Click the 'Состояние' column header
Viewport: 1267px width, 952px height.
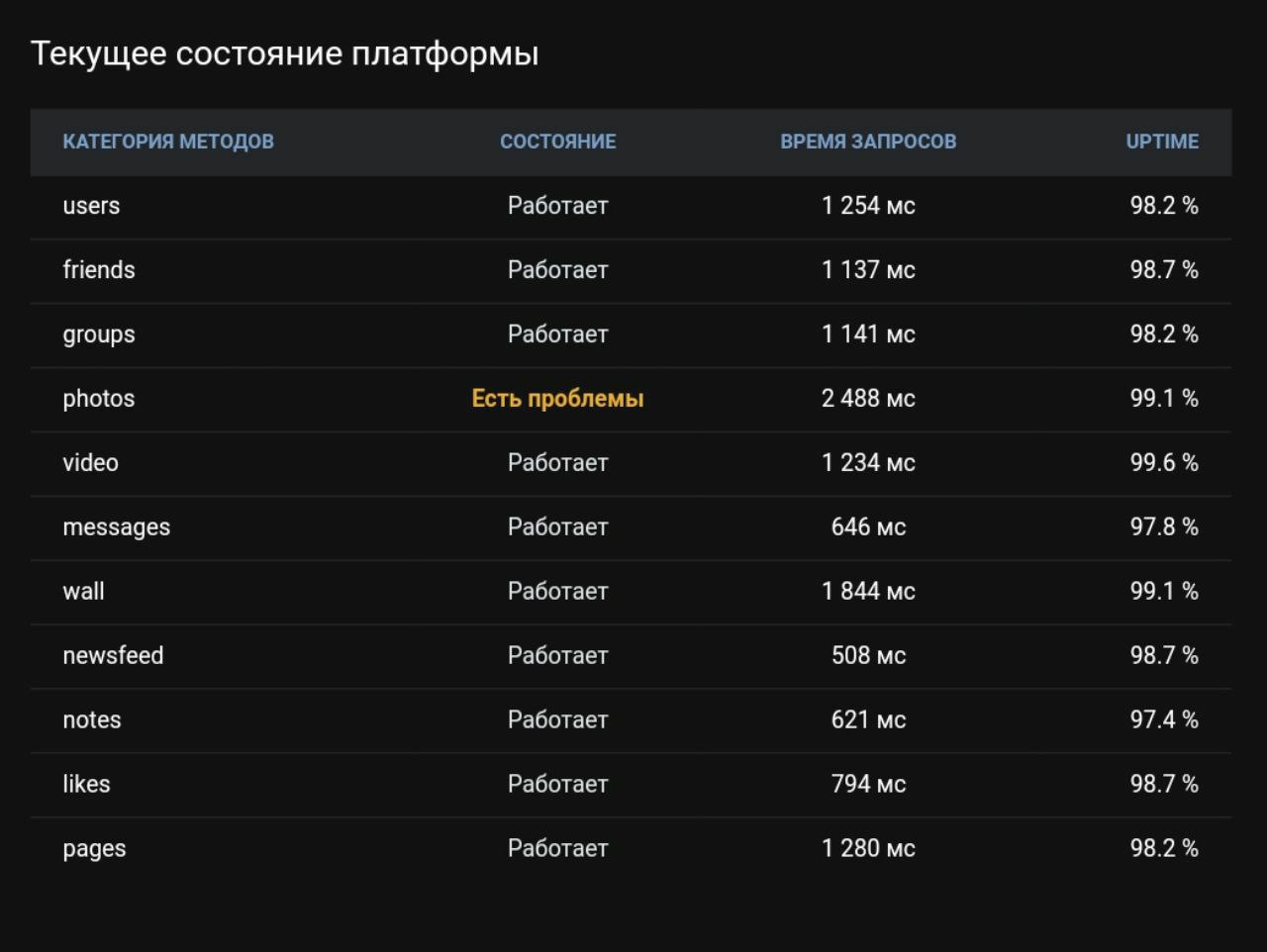pyautogui.click(x=557, y=142)
